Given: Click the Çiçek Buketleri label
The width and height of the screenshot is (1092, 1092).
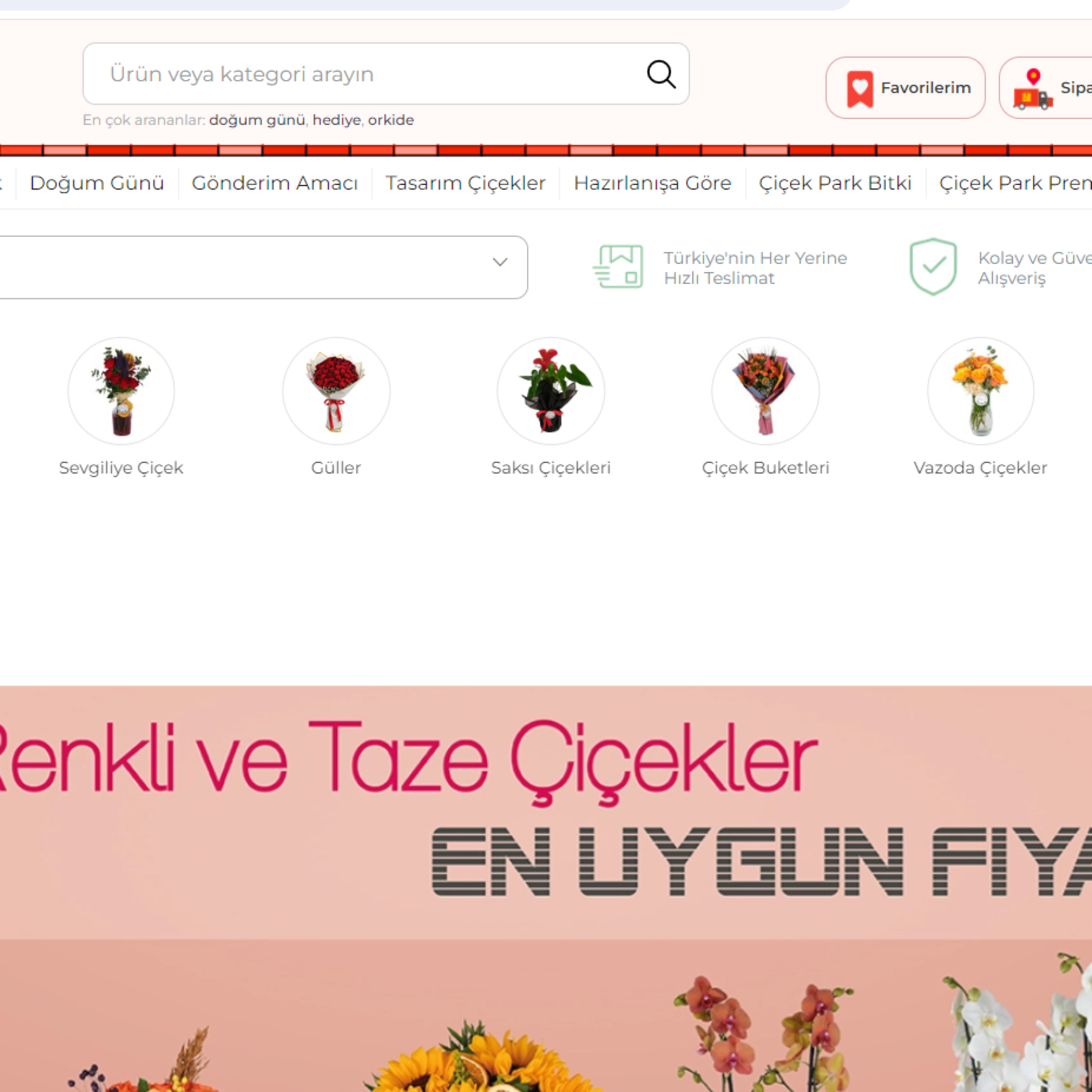Looking at the screenshot, I should click(765, 468).
